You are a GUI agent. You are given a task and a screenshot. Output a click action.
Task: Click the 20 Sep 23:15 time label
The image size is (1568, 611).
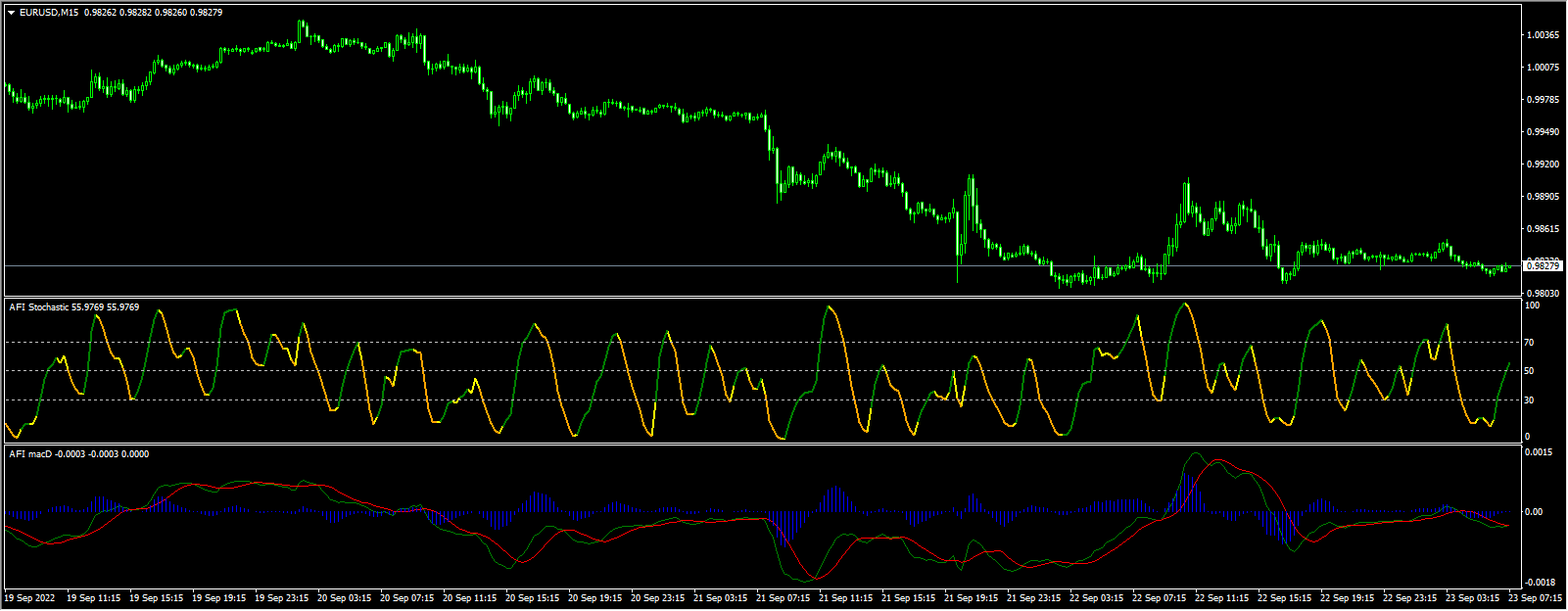[659, 597]
